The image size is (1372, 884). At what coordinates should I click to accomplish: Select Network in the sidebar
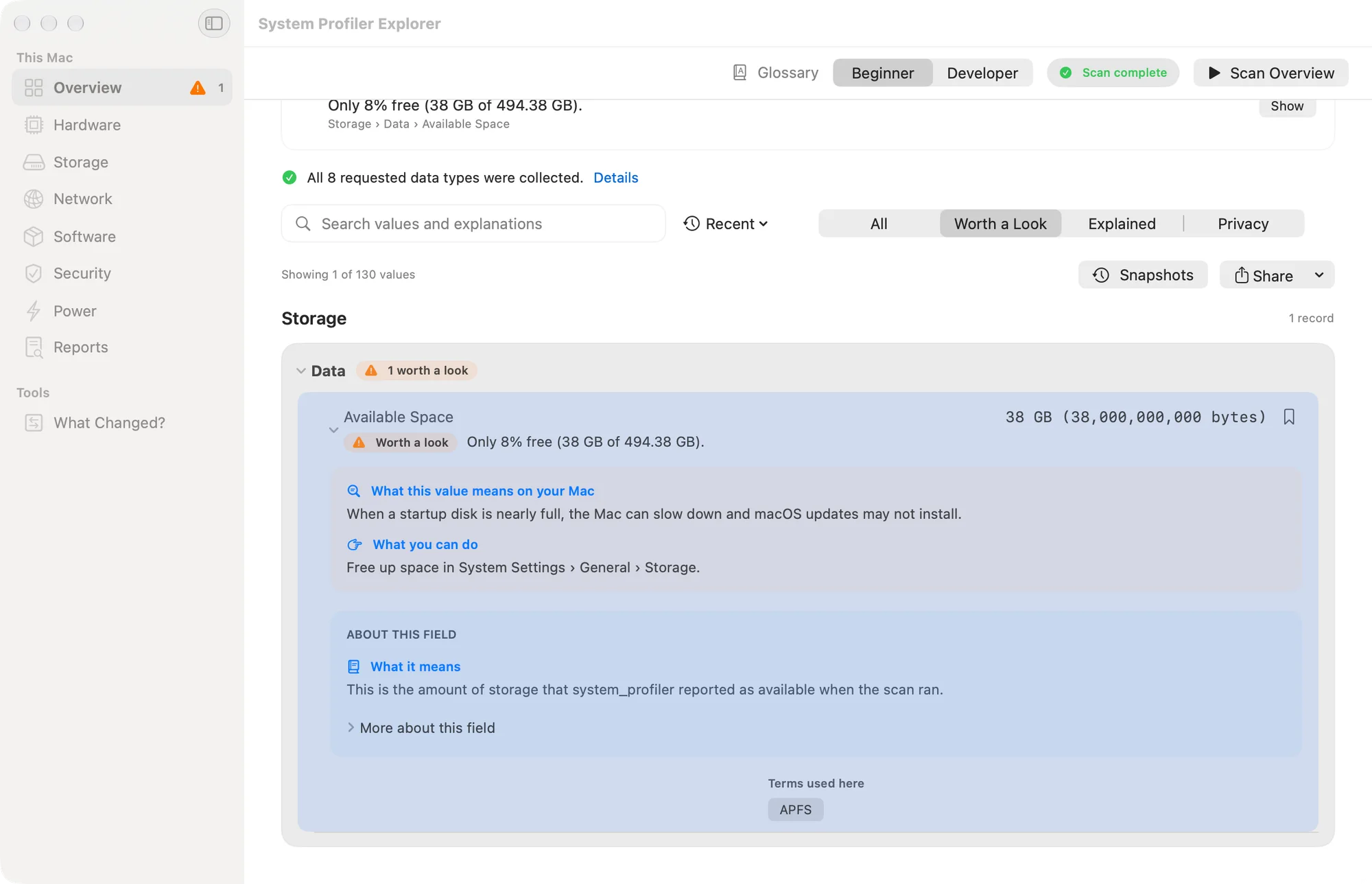click(122, 199)
